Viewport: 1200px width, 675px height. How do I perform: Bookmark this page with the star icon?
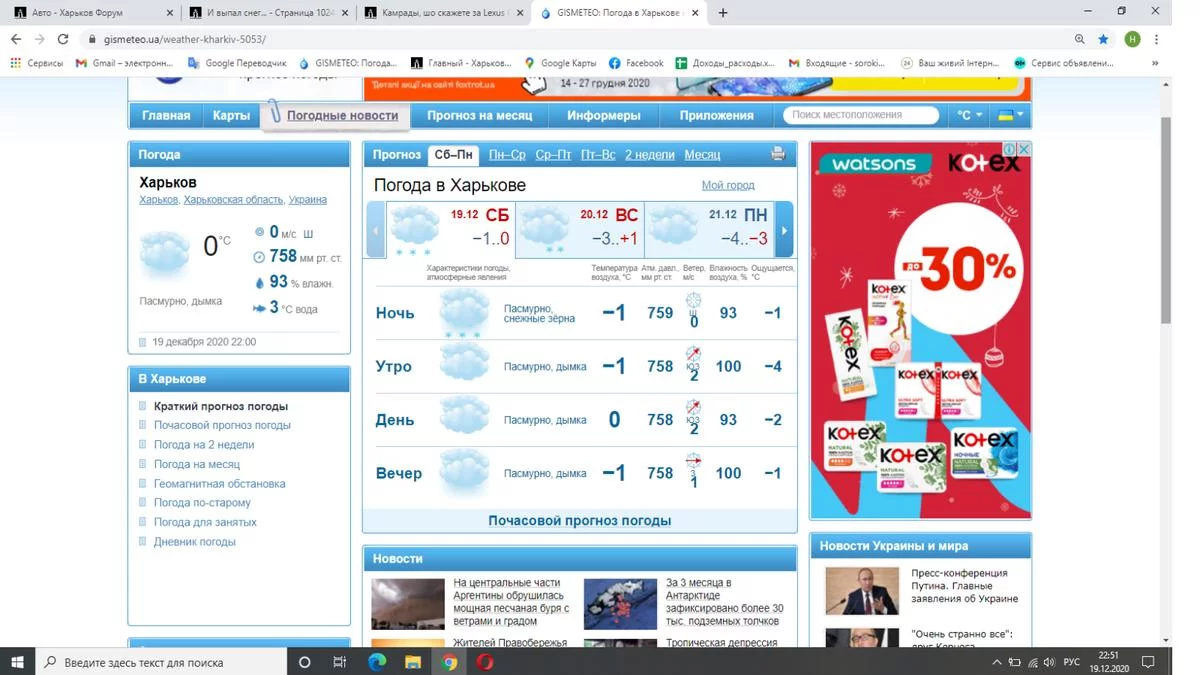point(1104,39)
